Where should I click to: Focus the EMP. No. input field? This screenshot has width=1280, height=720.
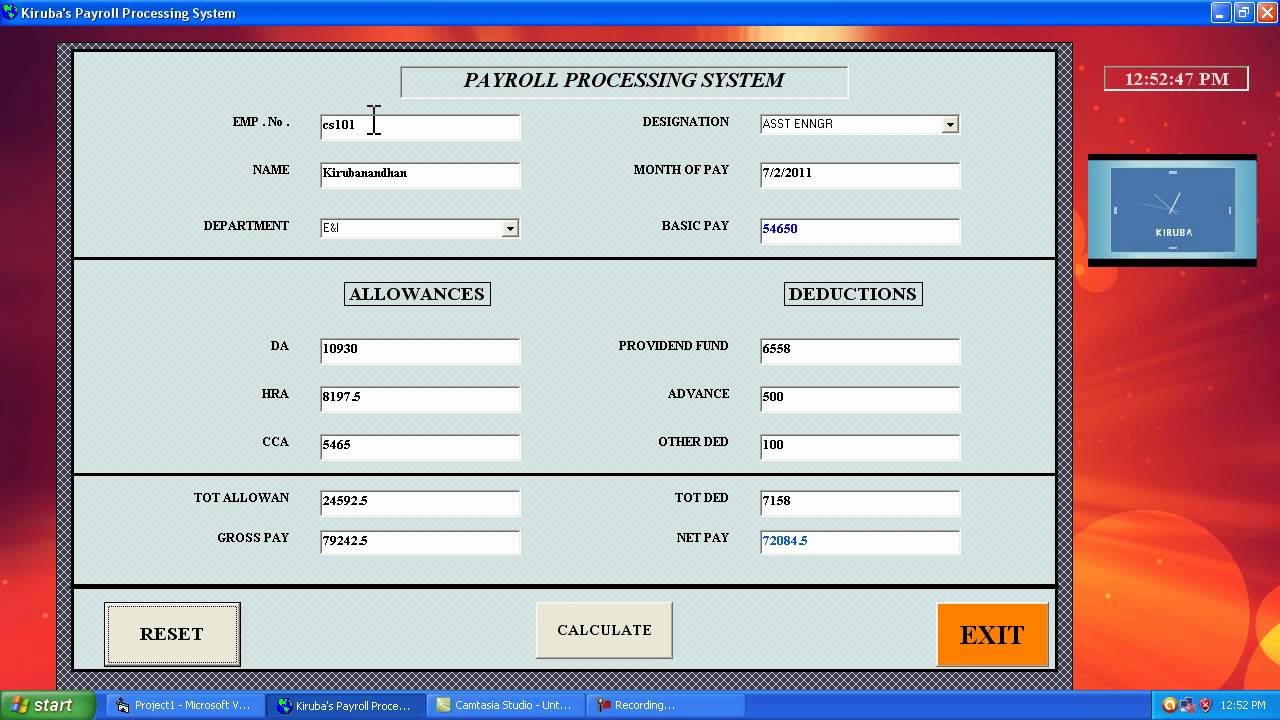(420, 126)
